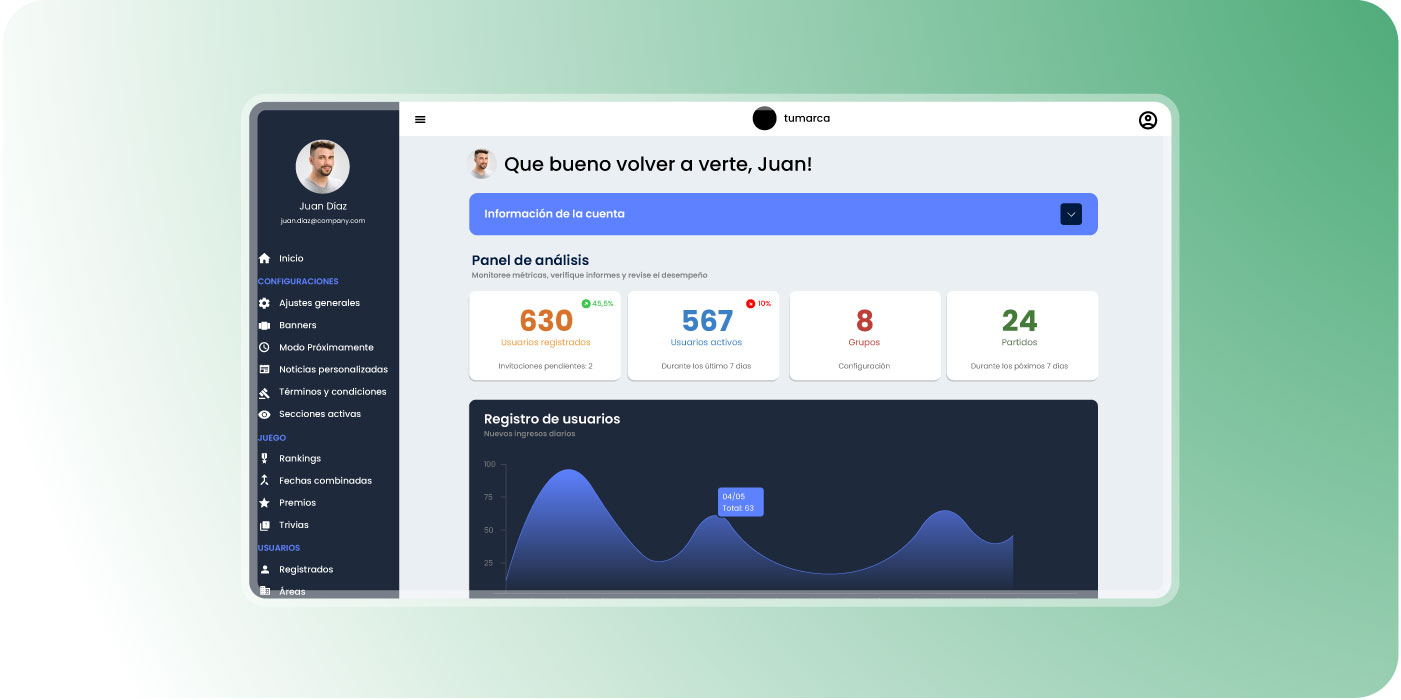
Task: Select Fechas combinadas in sidebar
Action: [325, 481]
